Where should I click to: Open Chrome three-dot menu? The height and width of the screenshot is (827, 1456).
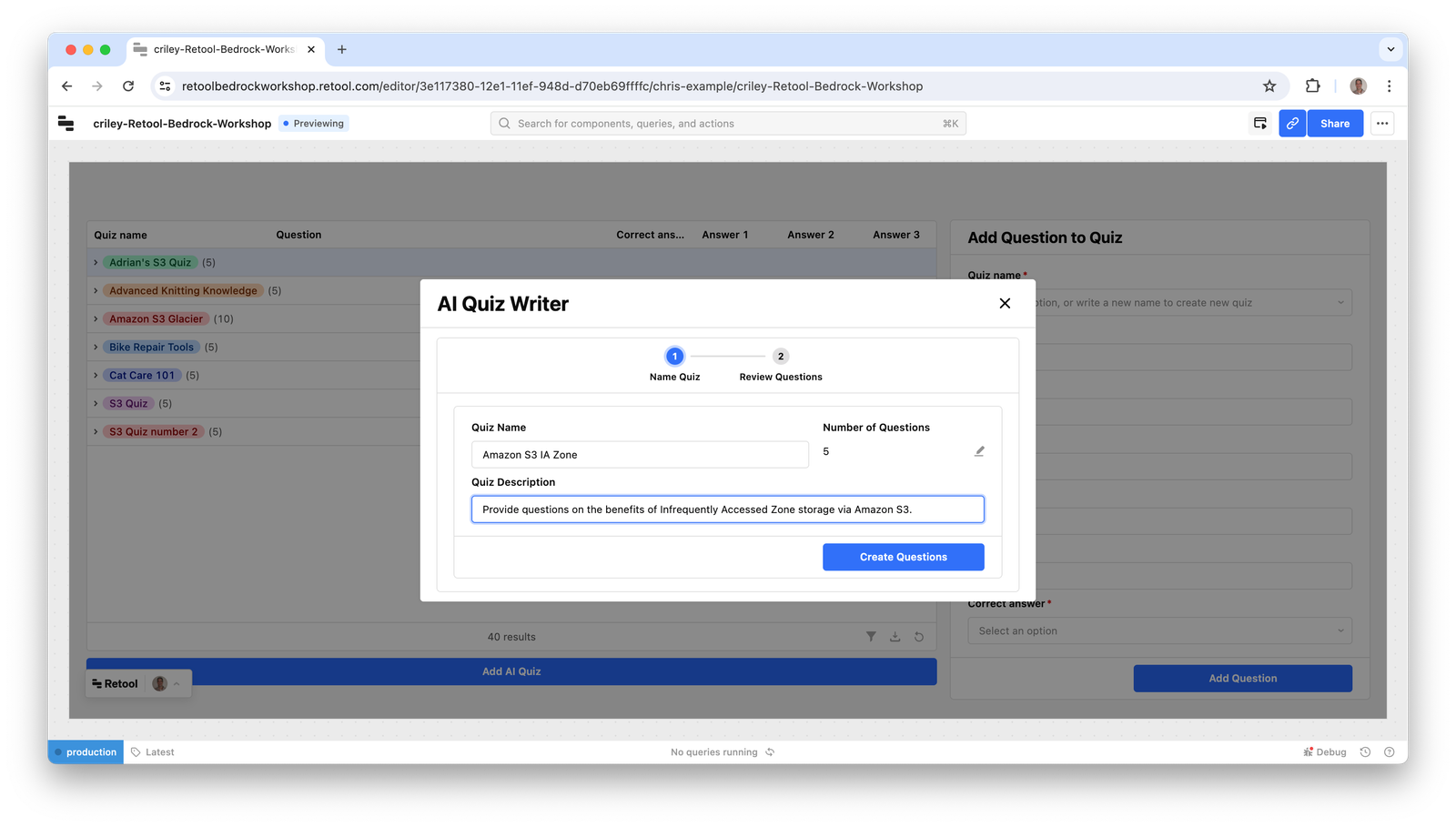1389,86
